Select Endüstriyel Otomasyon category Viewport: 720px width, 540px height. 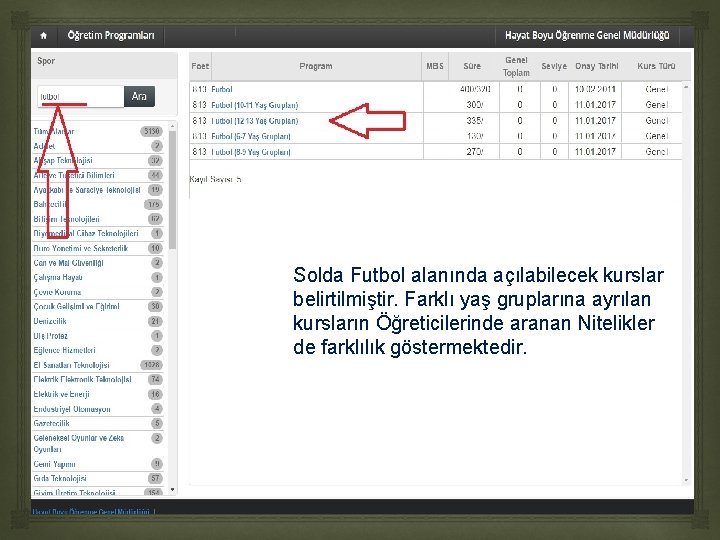72,409
